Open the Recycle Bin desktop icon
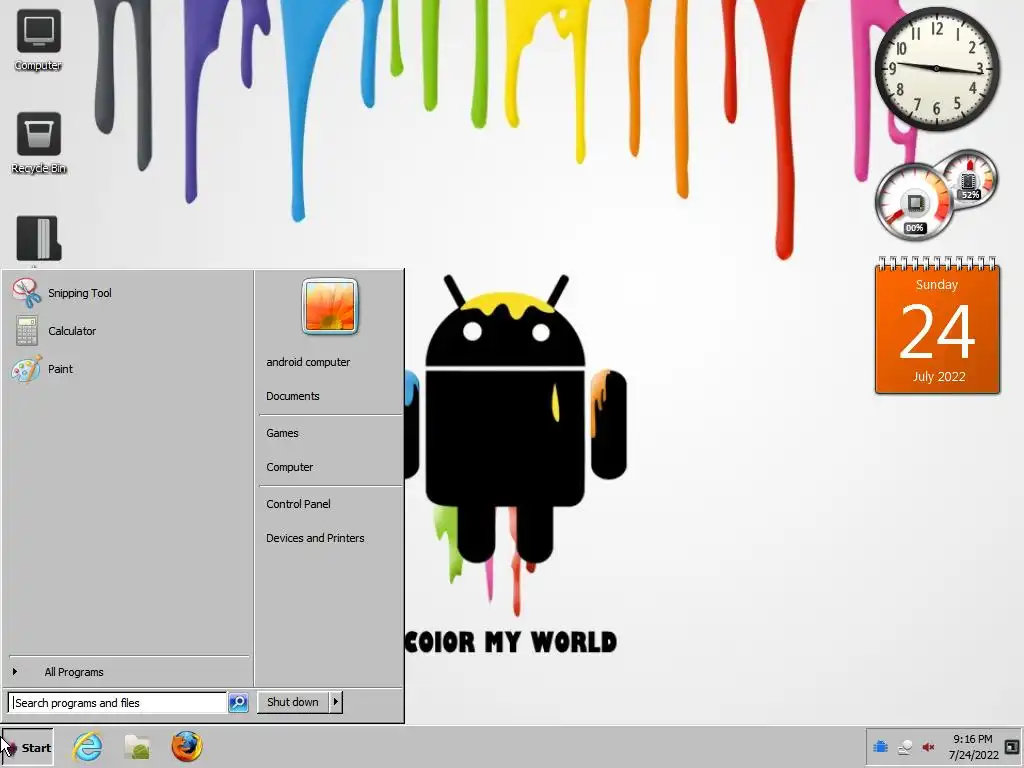This screenshot has height=768, width=1024. (x=39, y=143)
